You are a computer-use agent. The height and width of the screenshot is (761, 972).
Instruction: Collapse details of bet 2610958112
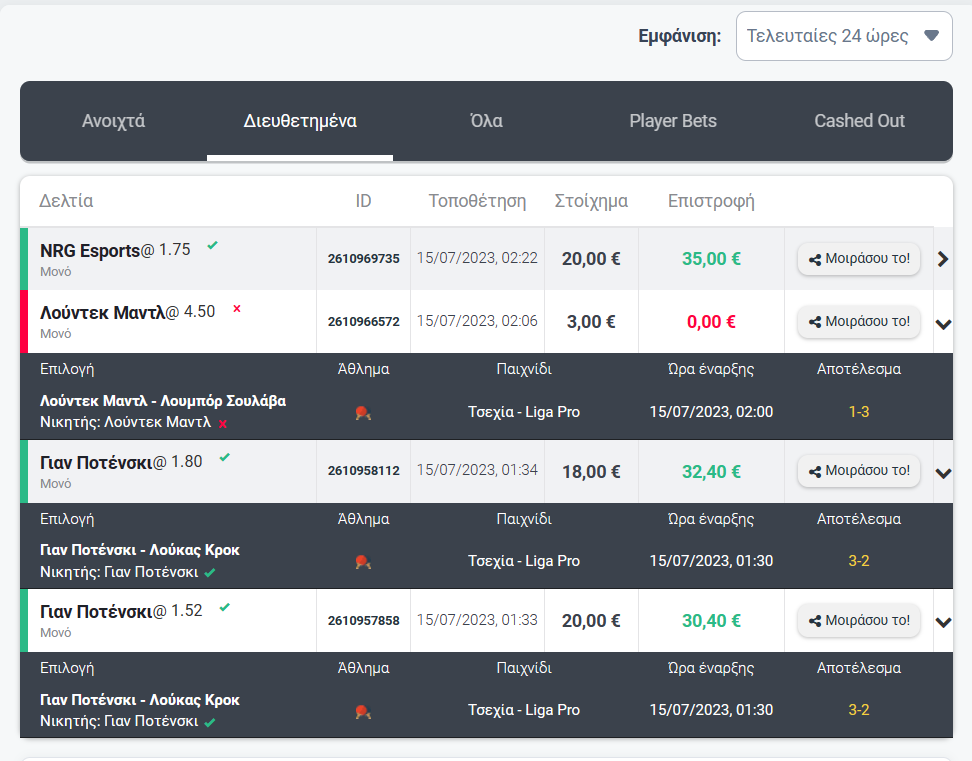pos(943,473)
